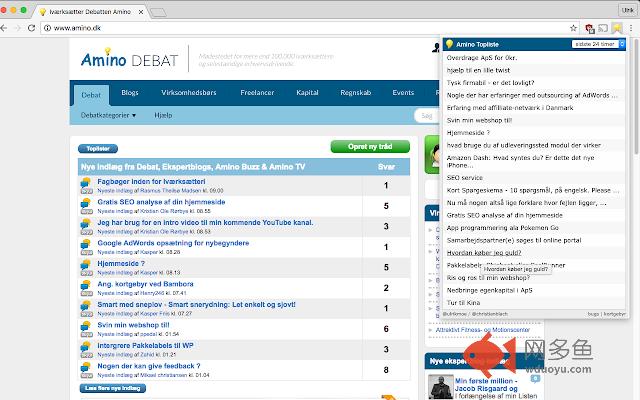Reload the page with refresh icon
The height and width of the screenshot is (400, 640).
click(31, 28)
